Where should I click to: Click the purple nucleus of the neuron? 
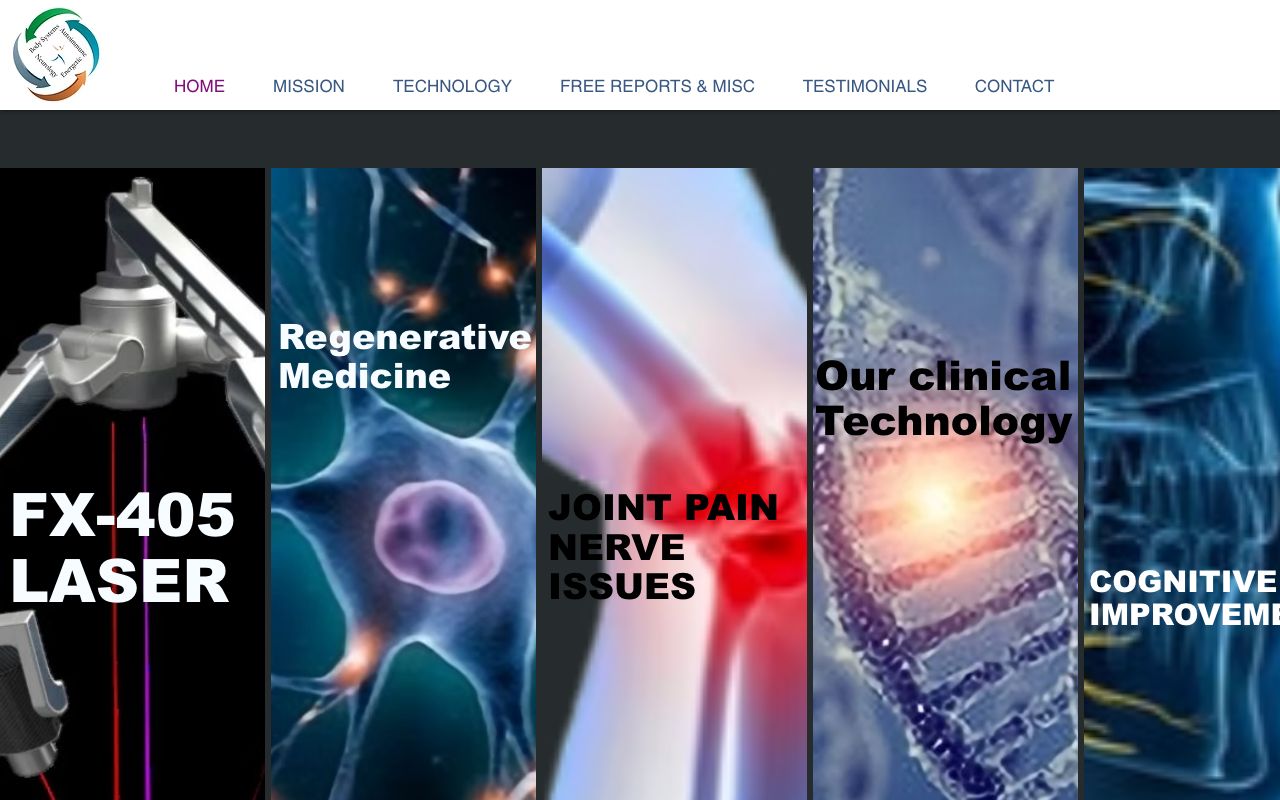pyautogui.click(x=440, y=535)
